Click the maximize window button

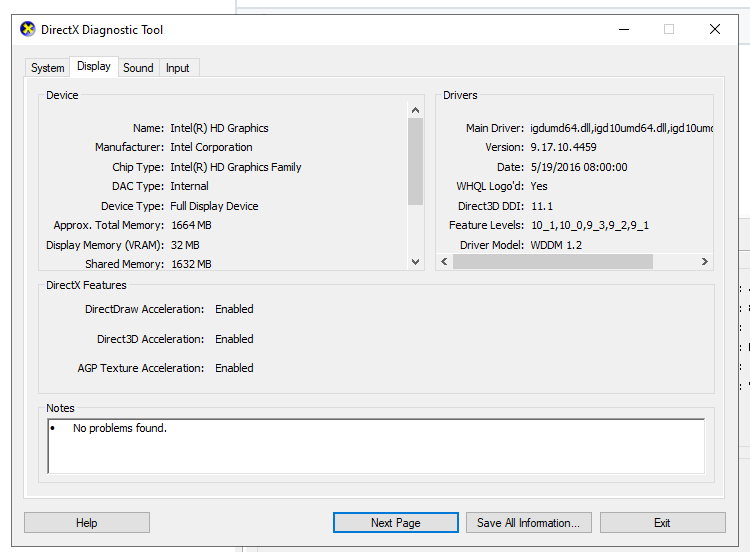coord(669,30)
